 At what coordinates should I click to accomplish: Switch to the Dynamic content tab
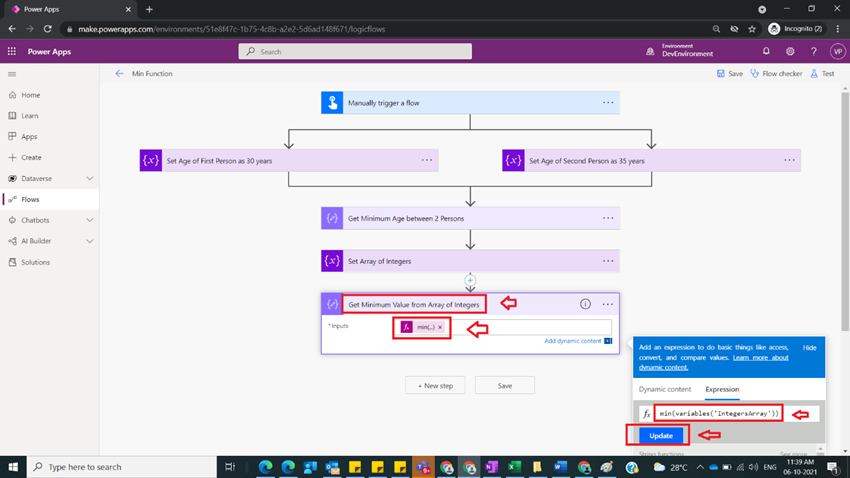[x=665, y=389]
